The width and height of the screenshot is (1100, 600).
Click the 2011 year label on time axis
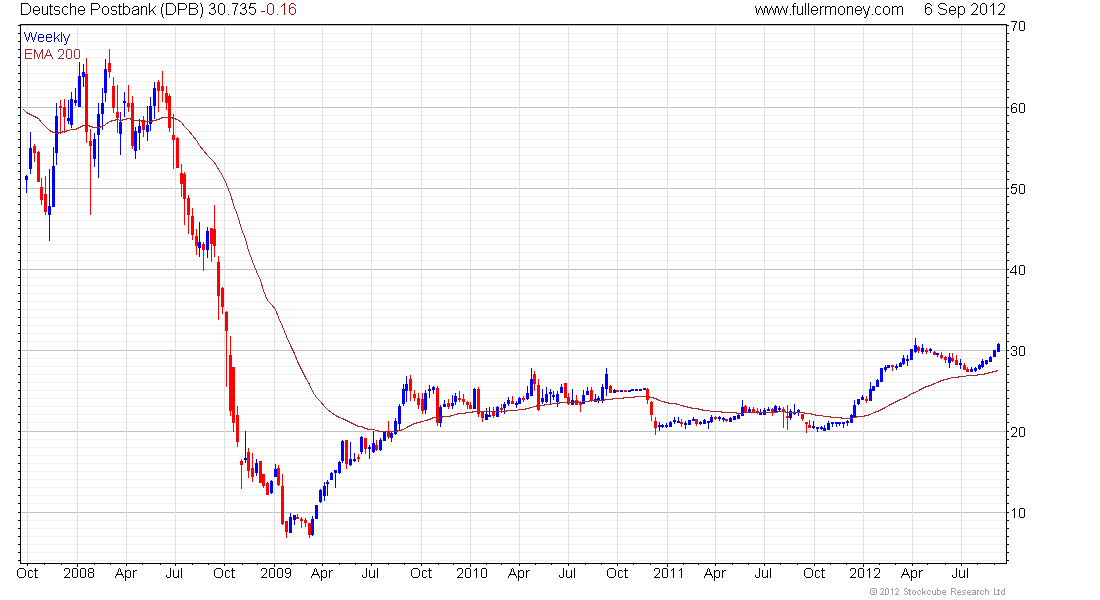668,573
